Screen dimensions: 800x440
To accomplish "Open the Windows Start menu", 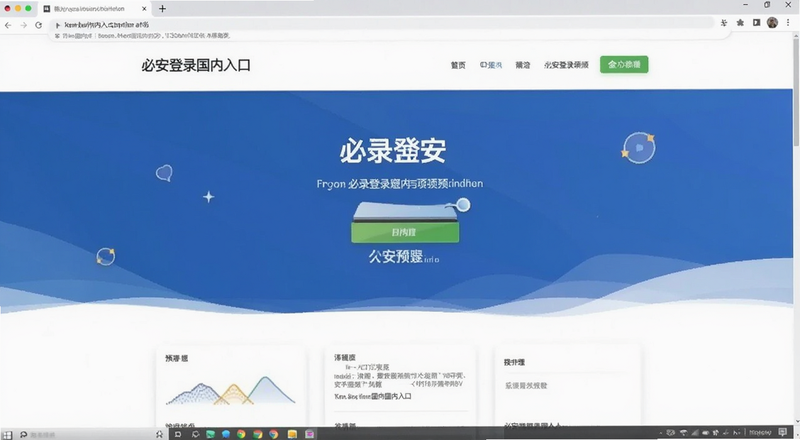I will 7,434.
